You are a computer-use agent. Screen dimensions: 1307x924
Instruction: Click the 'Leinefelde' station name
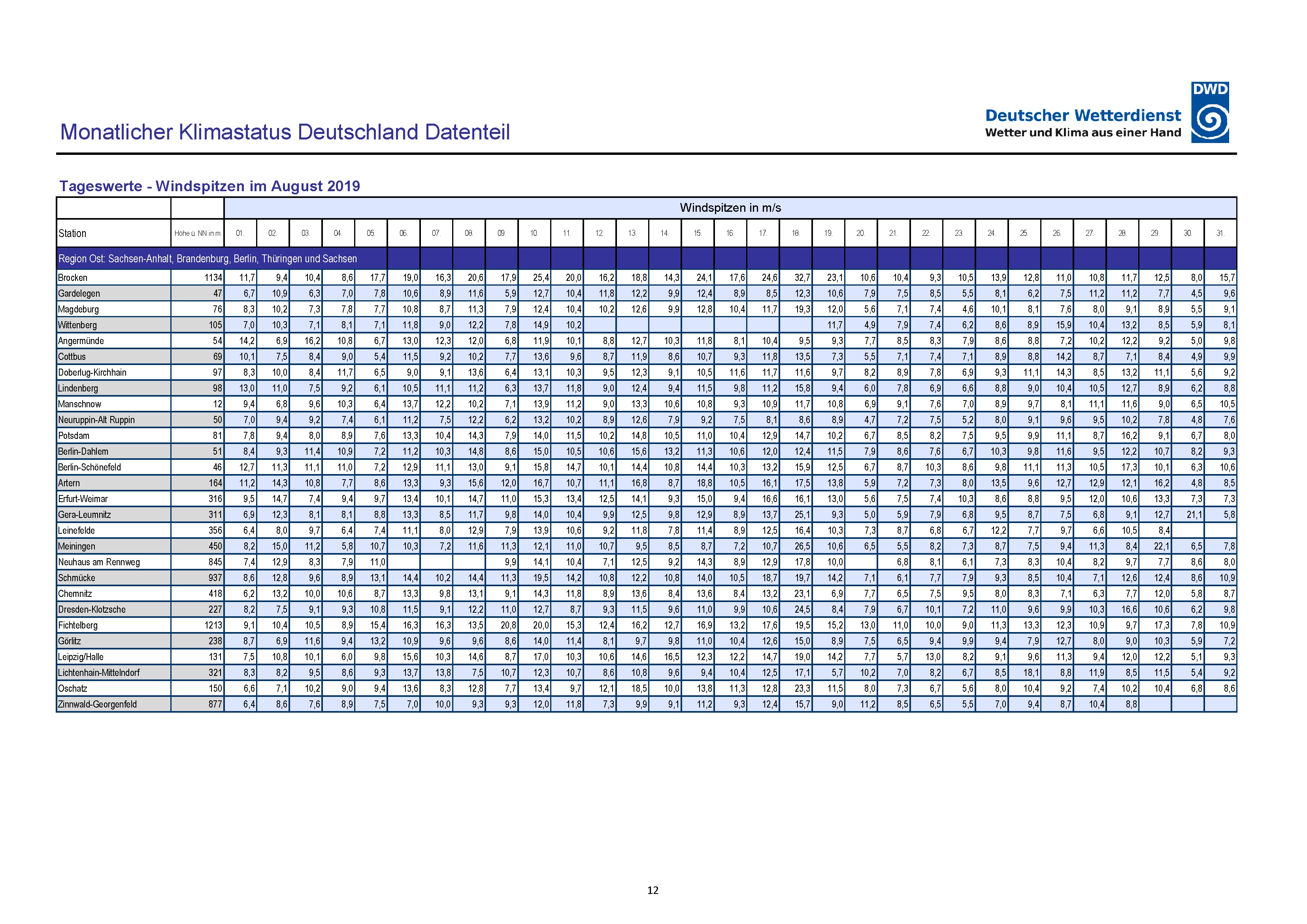coord(76,530)
